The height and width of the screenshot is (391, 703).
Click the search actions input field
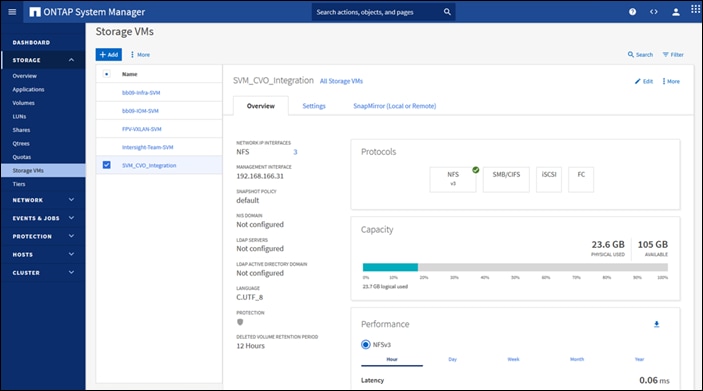(x=379, y=12)
